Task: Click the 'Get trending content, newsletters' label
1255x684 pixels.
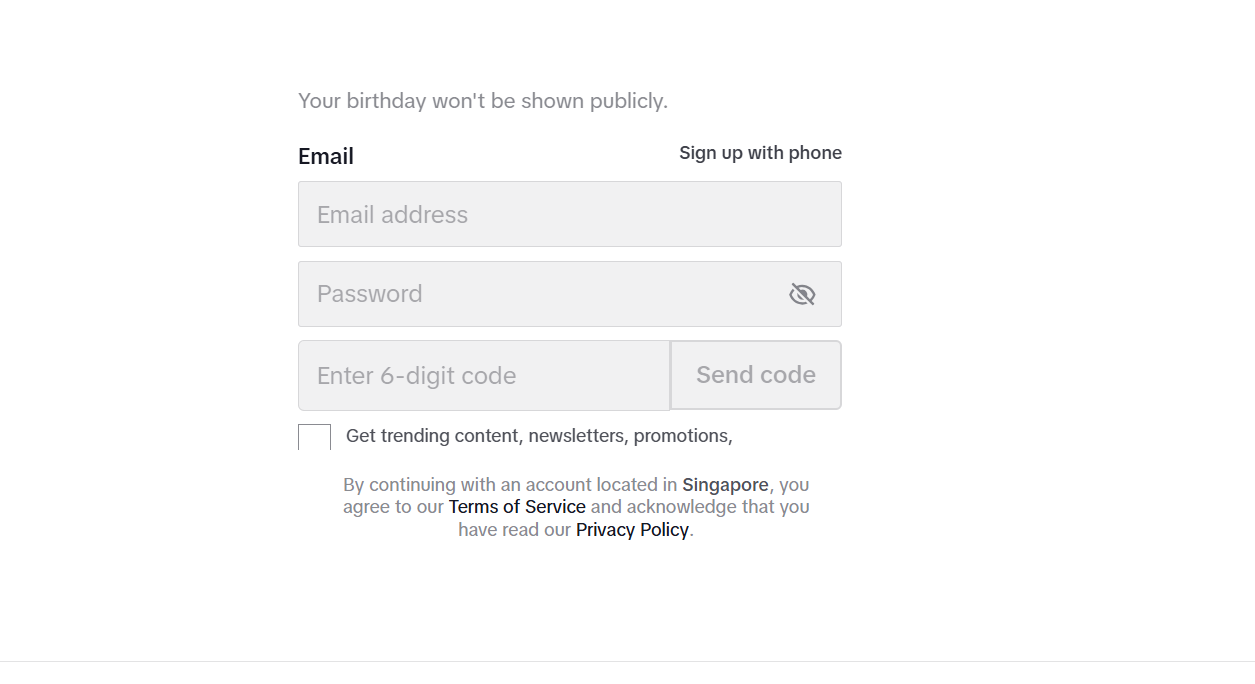Action: (x=539, y=436)
